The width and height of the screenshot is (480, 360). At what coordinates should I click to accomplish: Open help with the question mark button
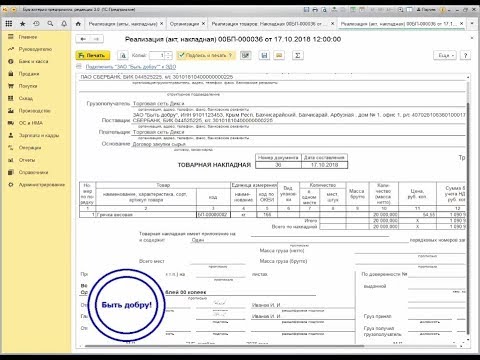click(465, 55)
